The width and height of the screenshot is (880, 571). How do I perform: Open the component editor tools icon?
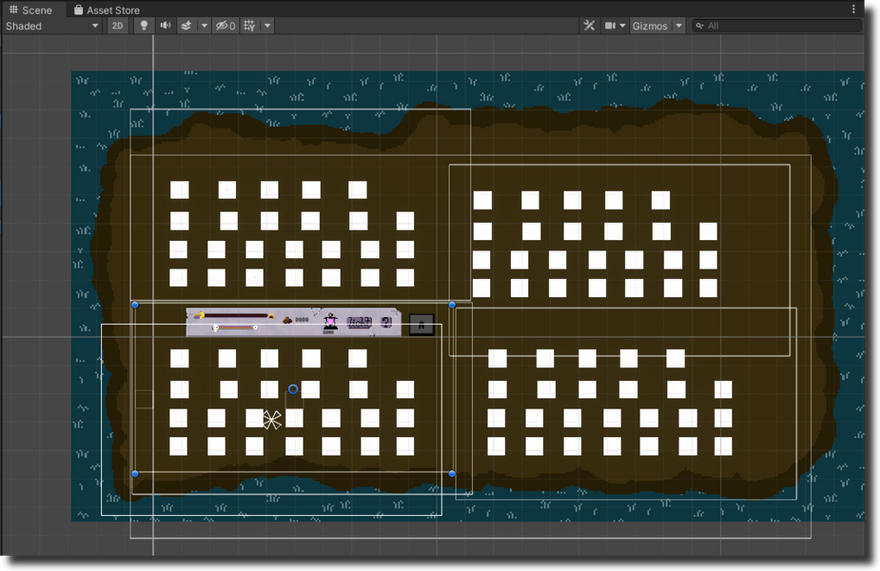point(589,26)
